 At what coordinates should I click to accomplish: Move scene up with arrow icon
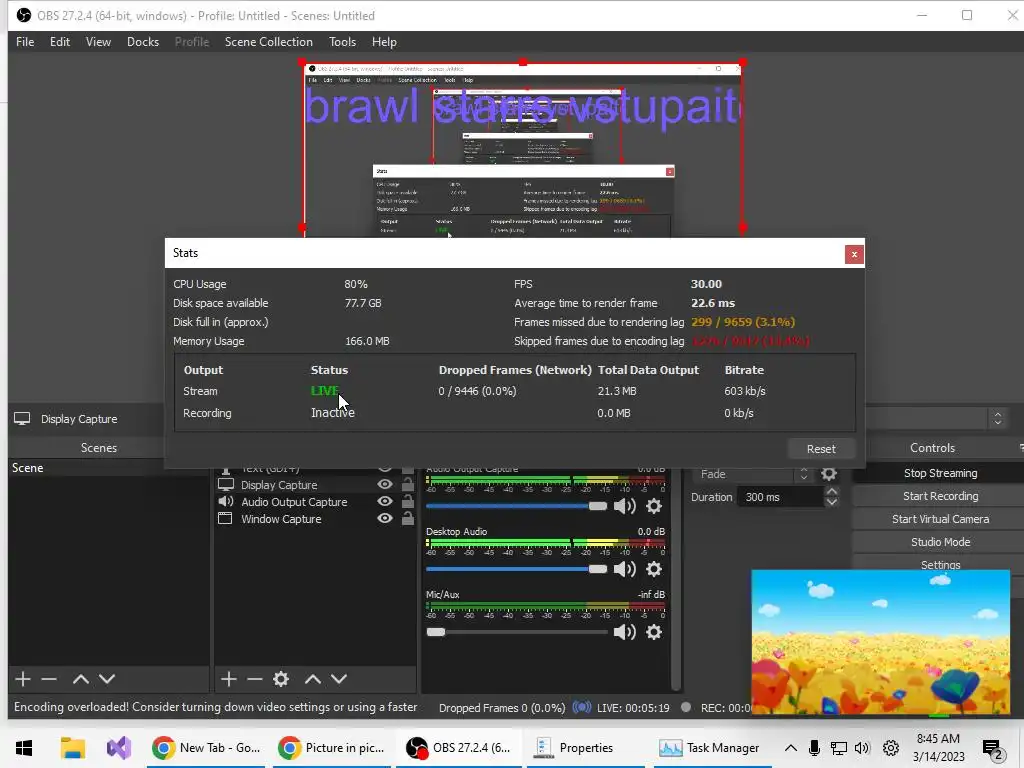[x=81, y=679]
